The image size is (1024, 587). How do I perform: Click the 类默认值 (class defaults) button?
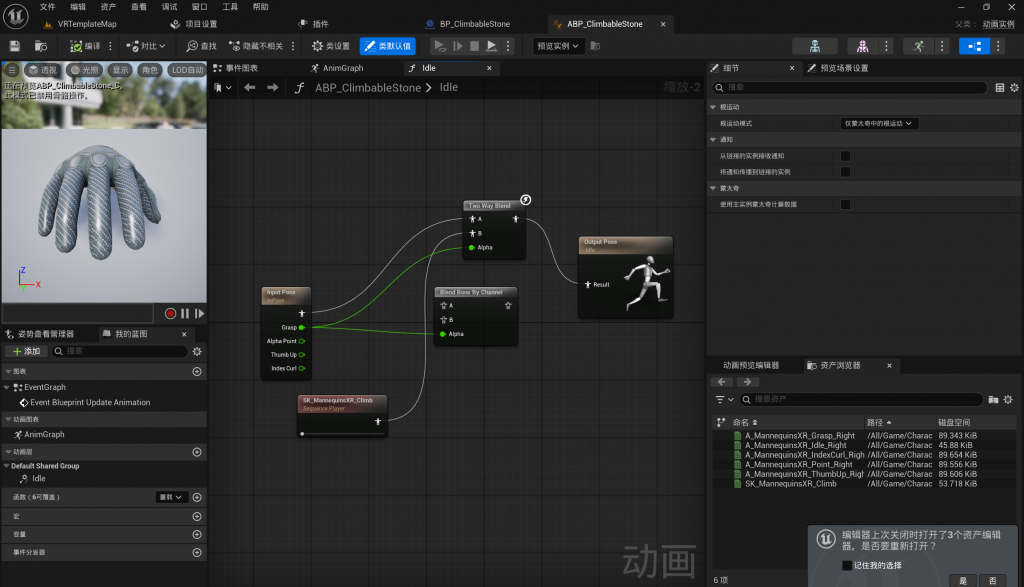tap(387, 46)
